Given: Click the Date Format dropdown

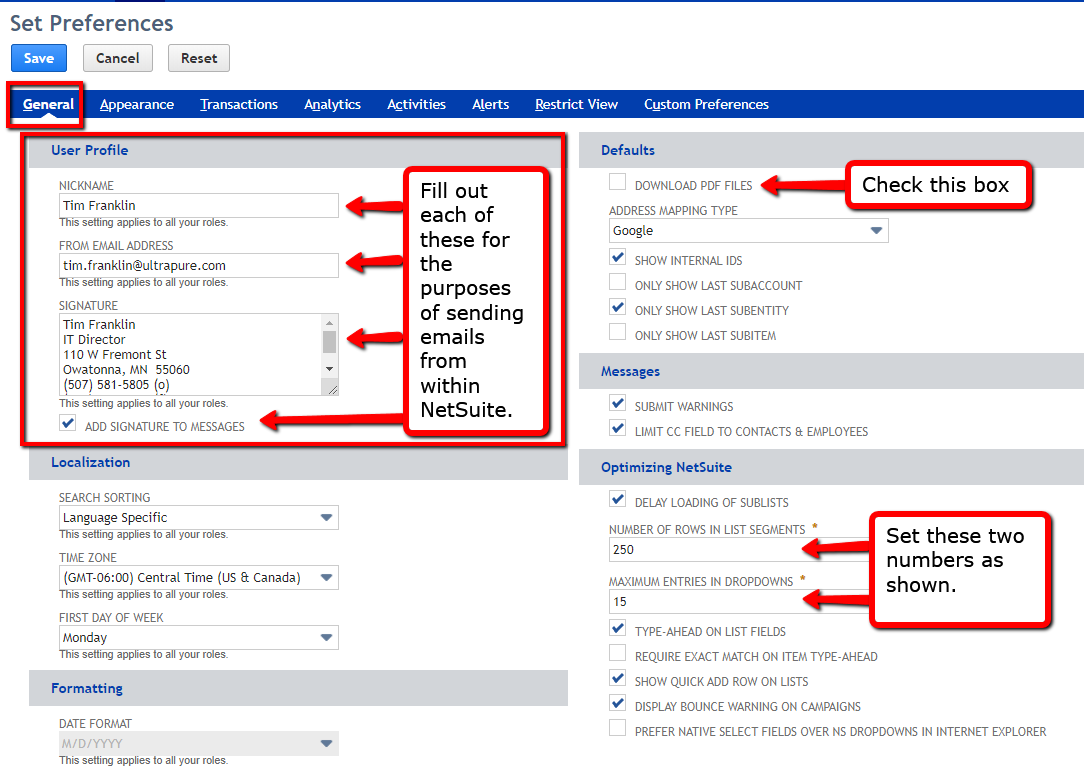Looking at the screenshot, I should [198, 743].
